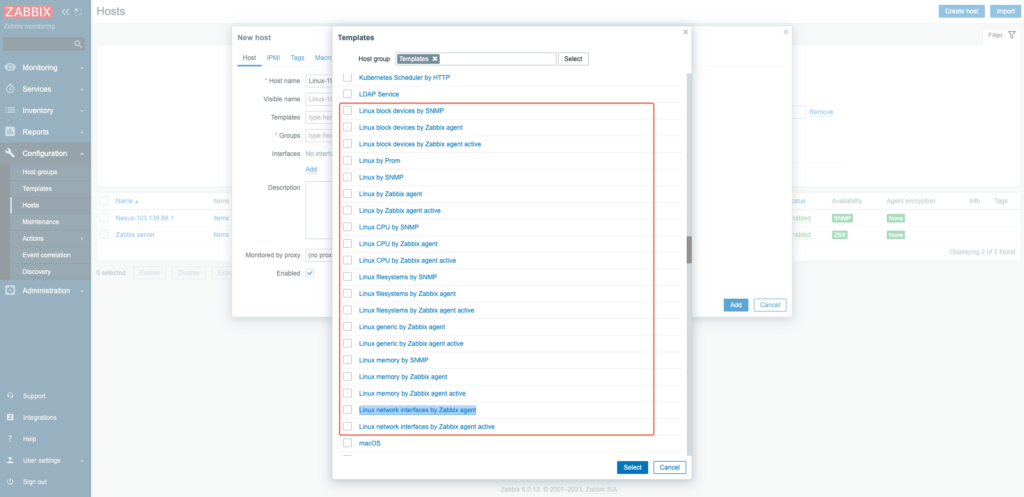Click Select button next to Host group

[573, 59]
